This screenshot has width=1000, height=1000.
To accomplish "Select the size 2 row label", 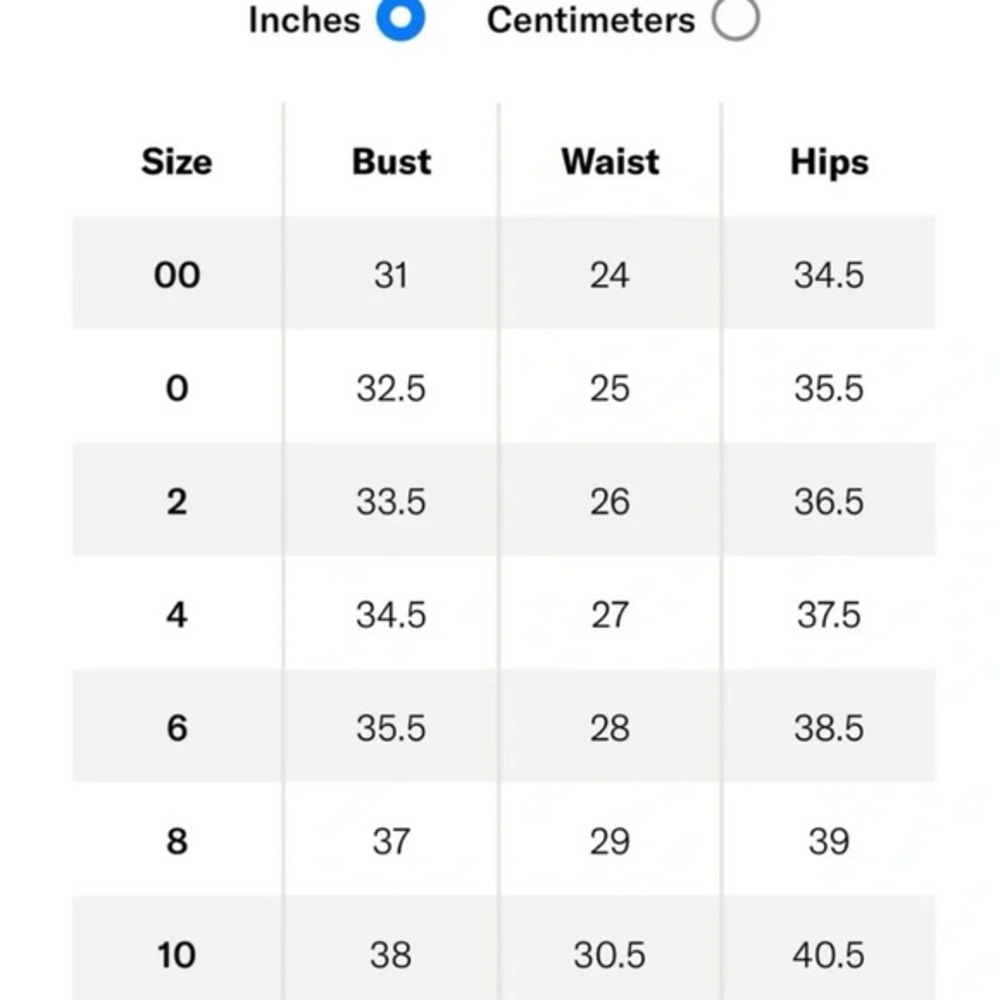I will (177, 501).
